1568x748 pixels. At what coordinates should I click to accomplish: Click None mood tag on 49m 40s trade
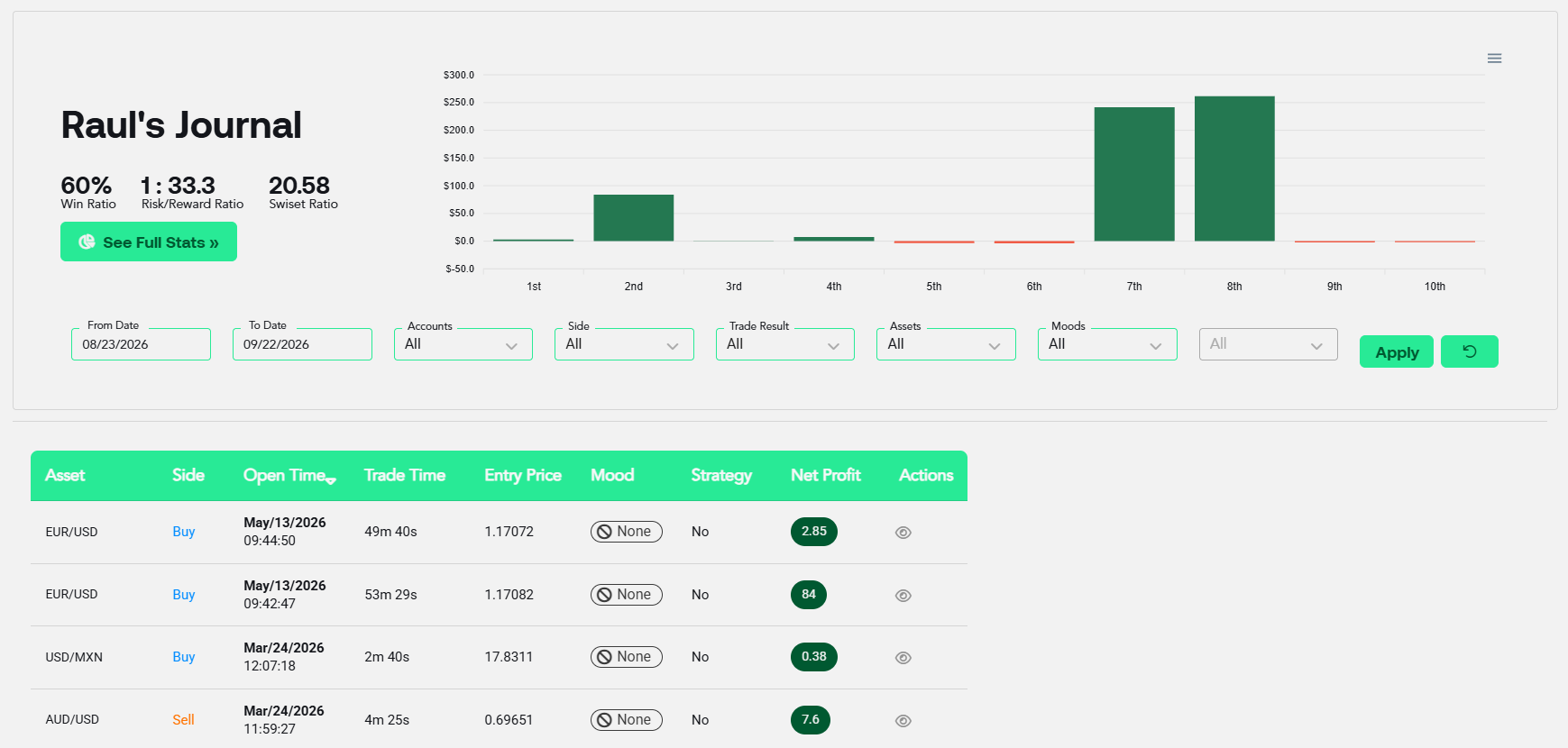[x=627, y=532]
